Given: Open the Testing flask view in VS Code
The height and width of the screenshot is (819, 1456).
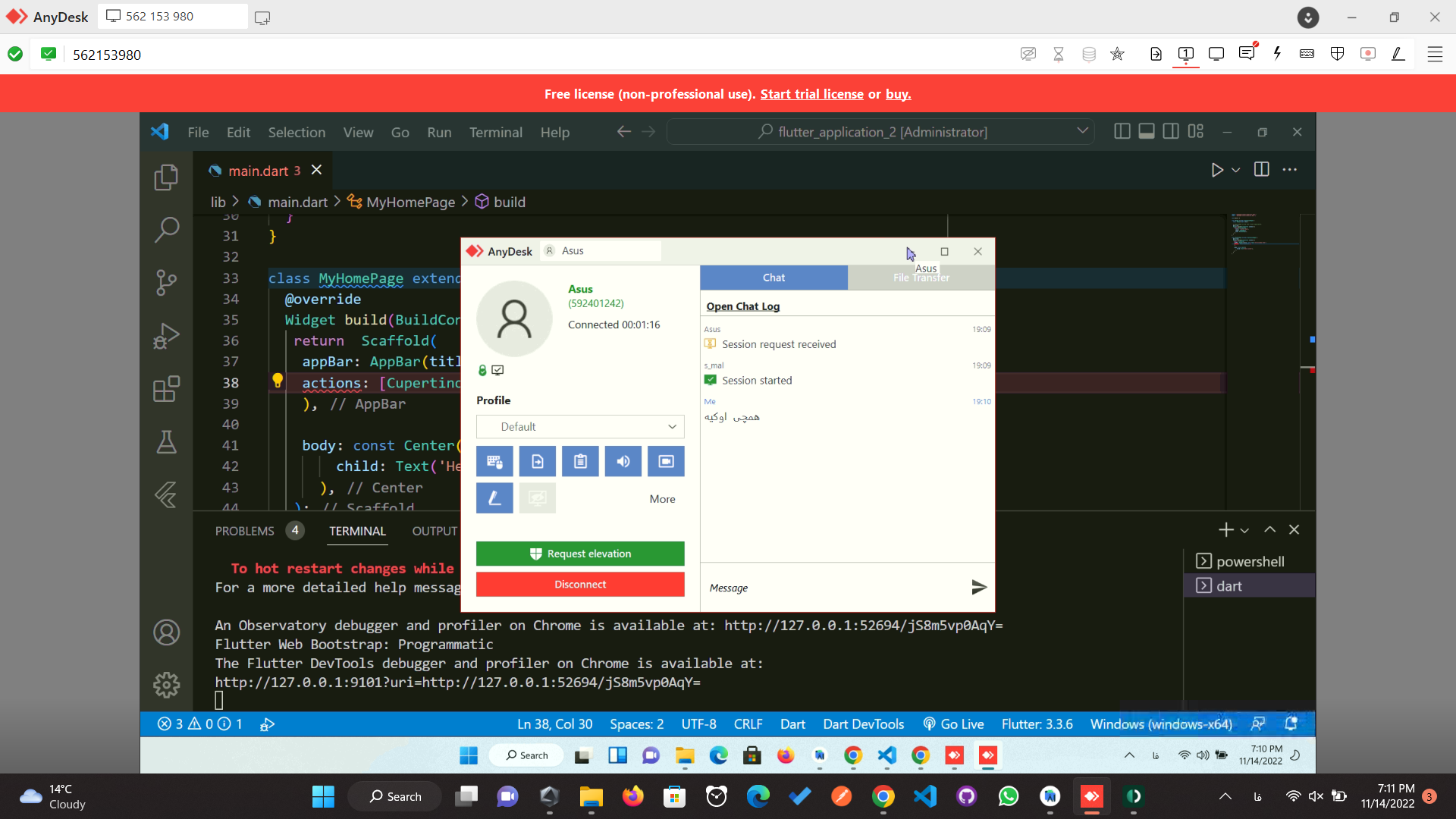Looking at the screenshot, I should coord(166,441).
